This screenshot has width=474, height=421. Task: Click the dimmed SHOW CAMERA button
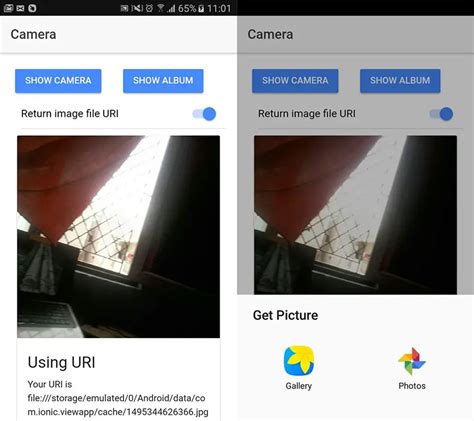tap(295, 81)
